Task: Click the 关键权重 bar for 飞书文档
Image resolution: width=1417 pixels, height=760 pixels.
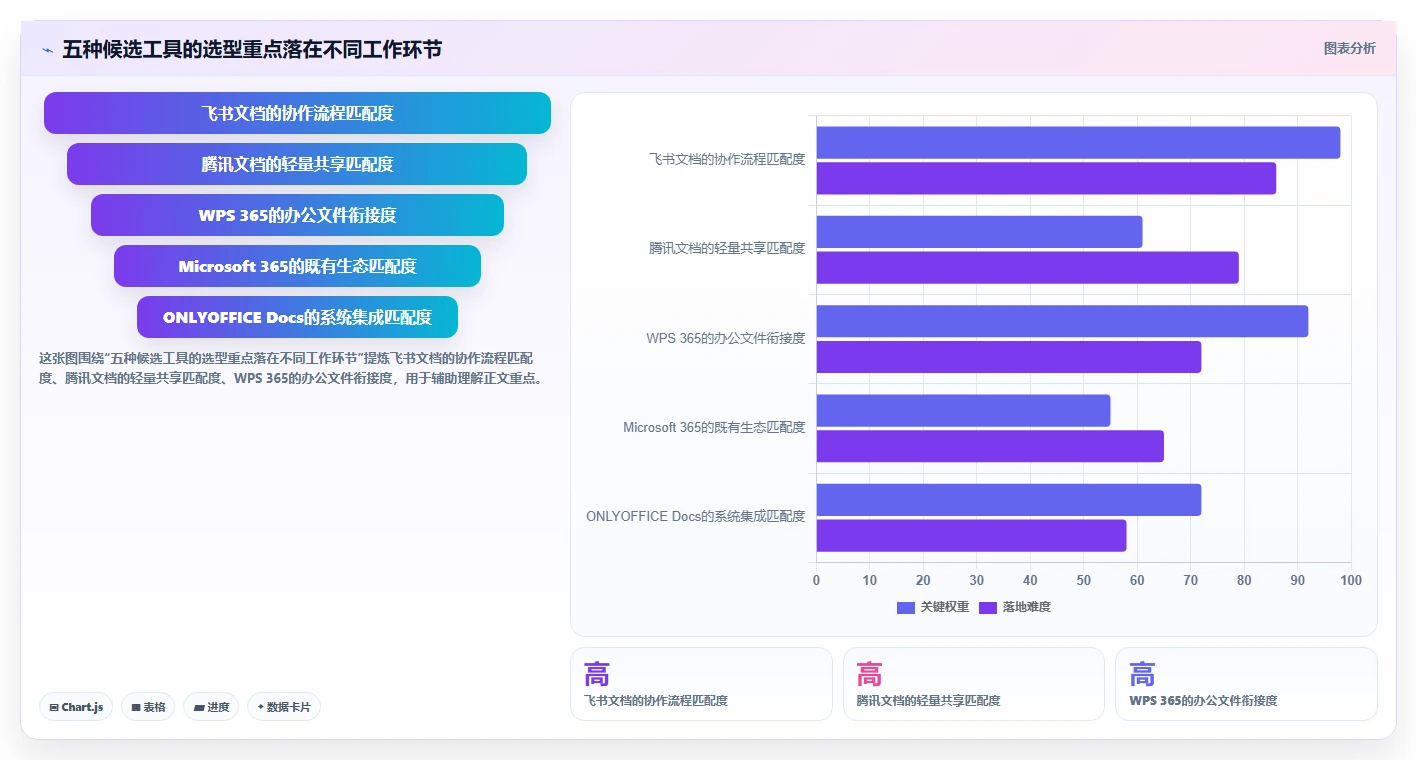Action: point(1078,143)
